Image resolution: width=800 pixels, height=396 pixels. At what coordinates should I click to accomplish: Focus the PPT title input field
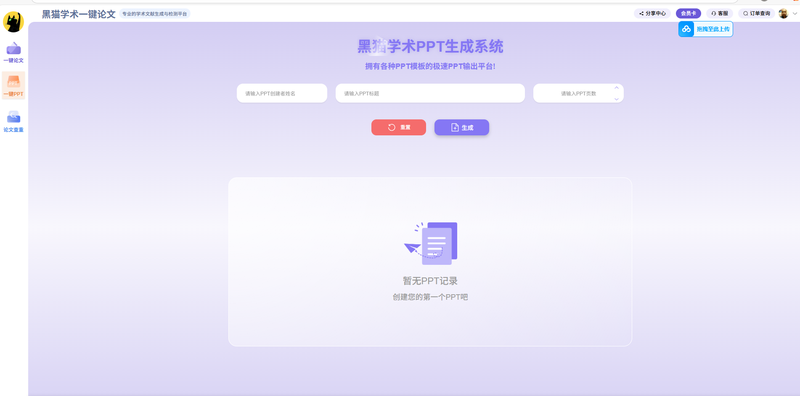point(430,93)
